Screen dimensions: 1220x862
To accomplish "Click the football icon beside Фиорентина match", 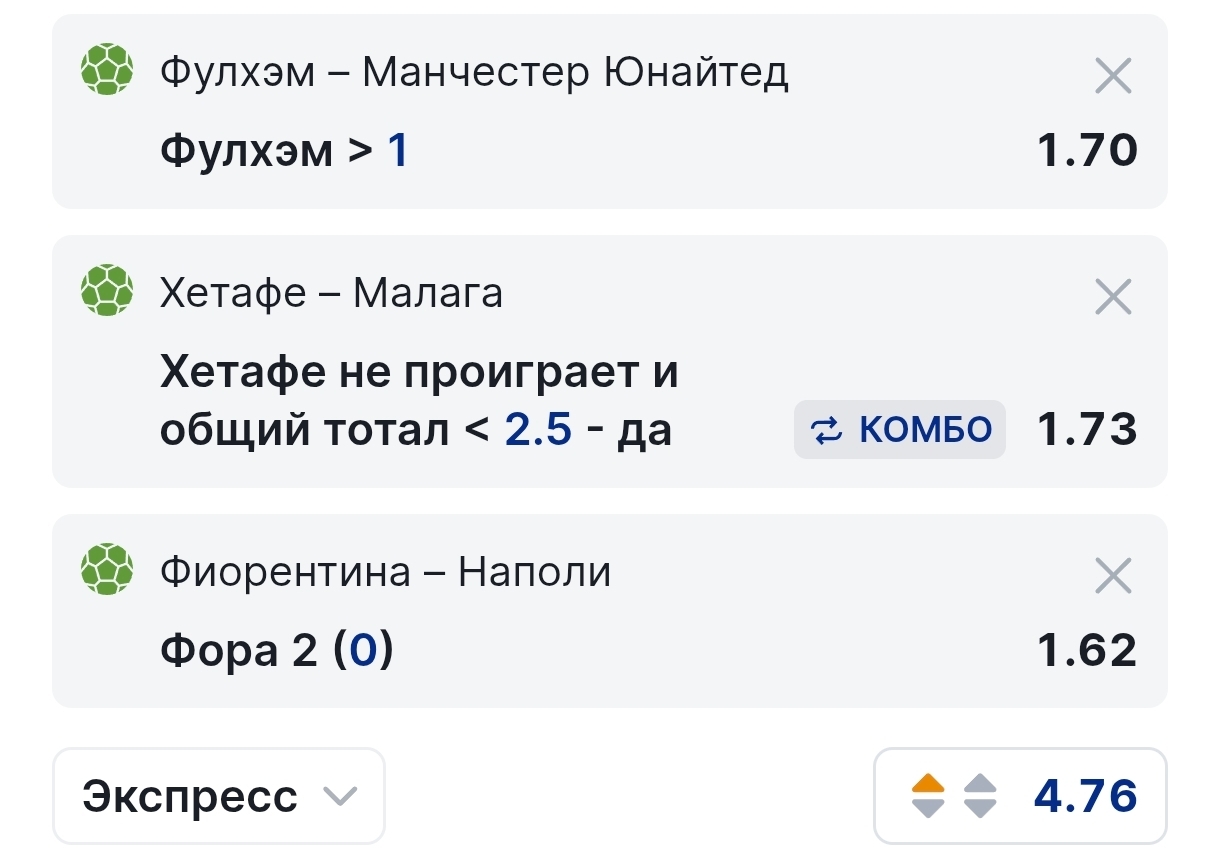I will pyautogui.click(x=106, y=570).
